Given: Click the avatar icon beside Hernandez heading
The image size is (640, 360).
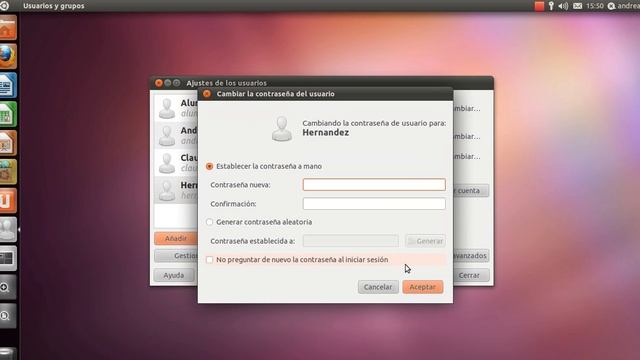Looking at the screenshot, I should (x=282, y=129).
